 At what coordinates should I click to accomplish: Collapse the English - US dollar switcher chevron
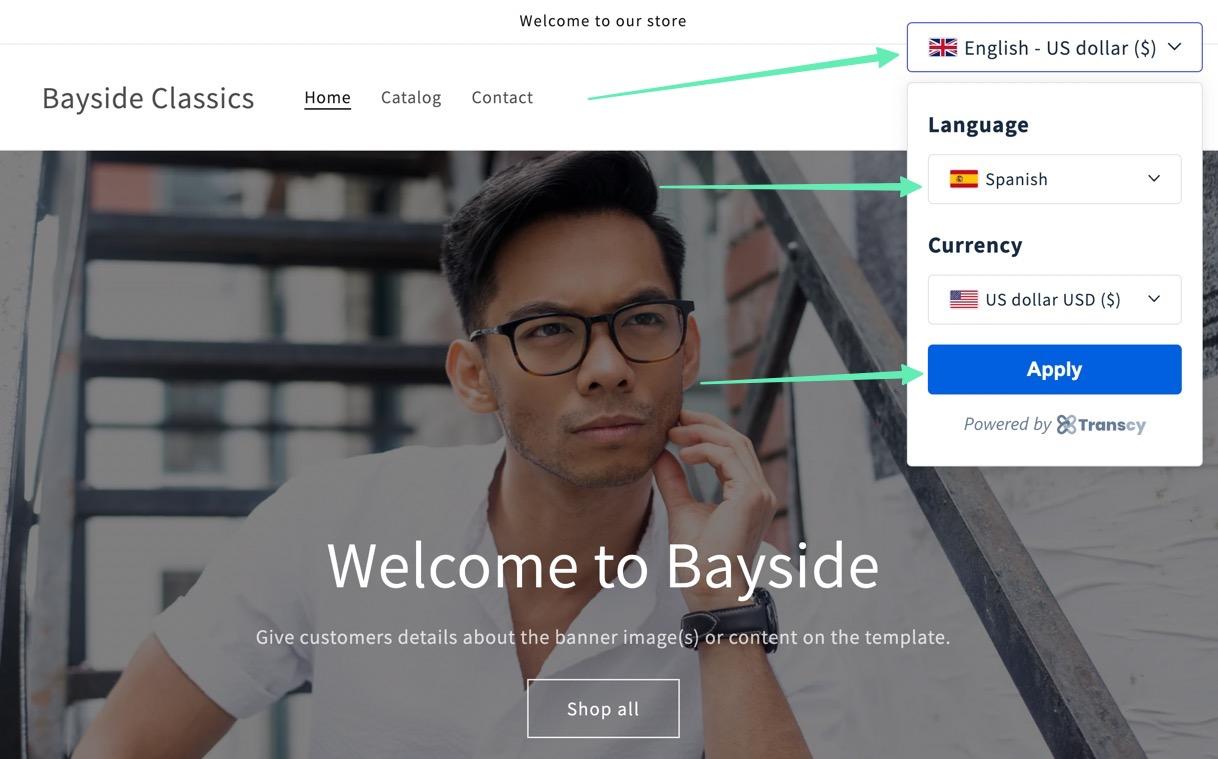[1175, 47]
